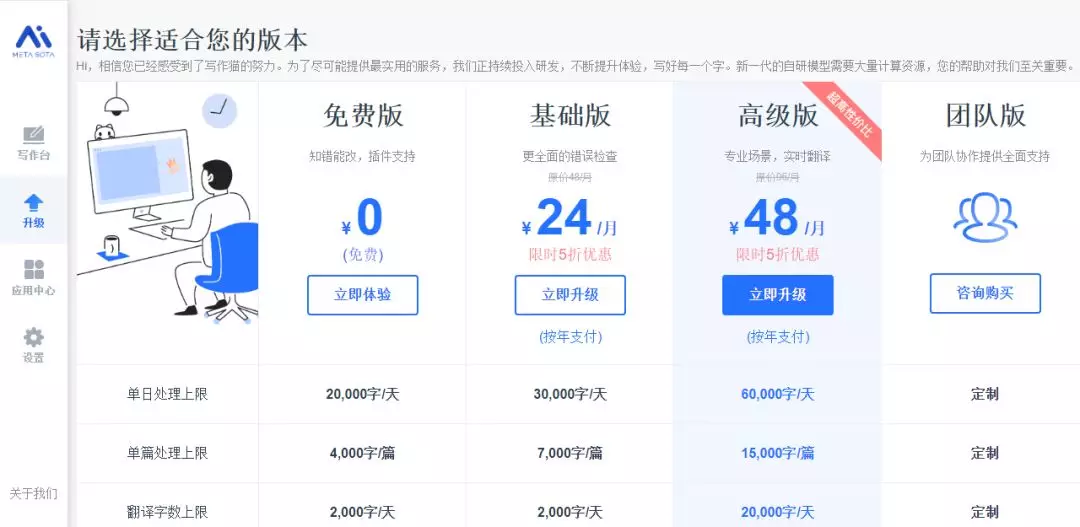
Task: Click the 请选择适合您的版本 heading
Action: (192, 40)
